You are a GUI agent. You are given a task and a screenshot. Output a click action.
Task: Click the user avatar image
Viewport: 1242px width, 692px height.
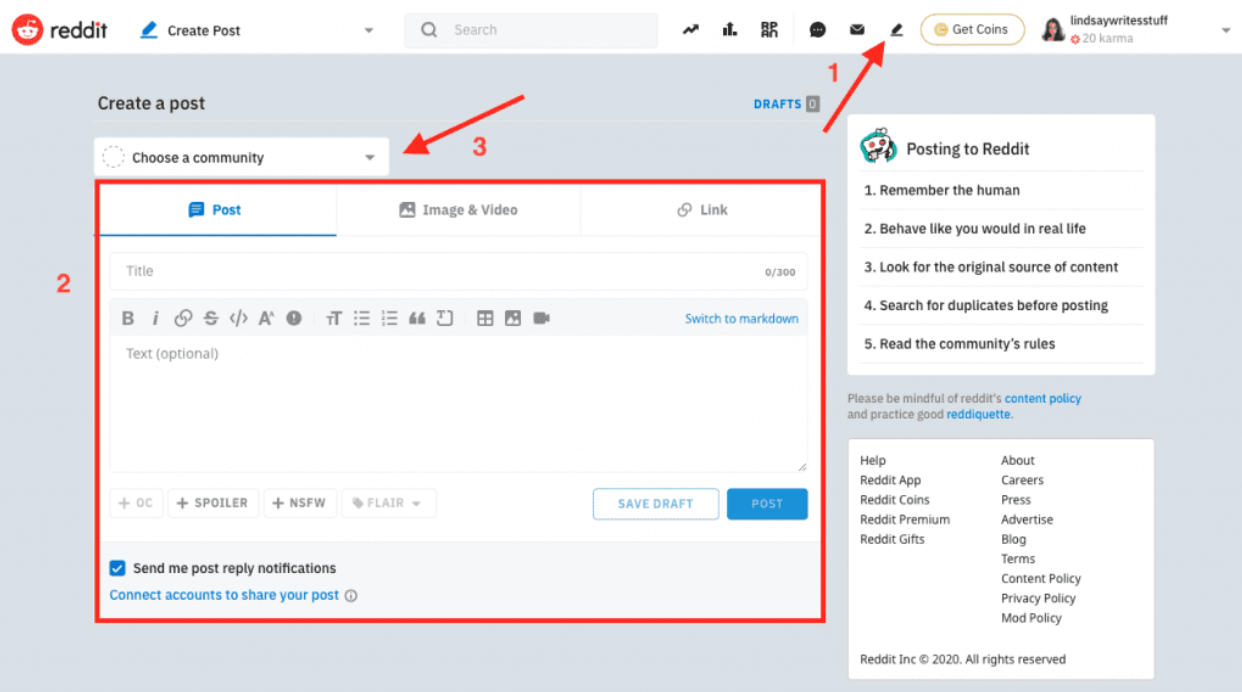pyautogui.click(x=1053, y=30)
